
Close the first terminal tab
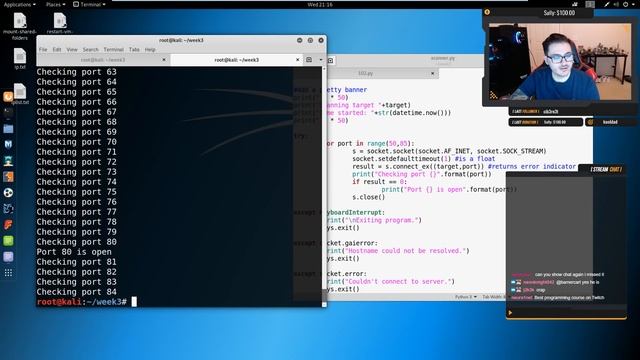click(164, 60)
